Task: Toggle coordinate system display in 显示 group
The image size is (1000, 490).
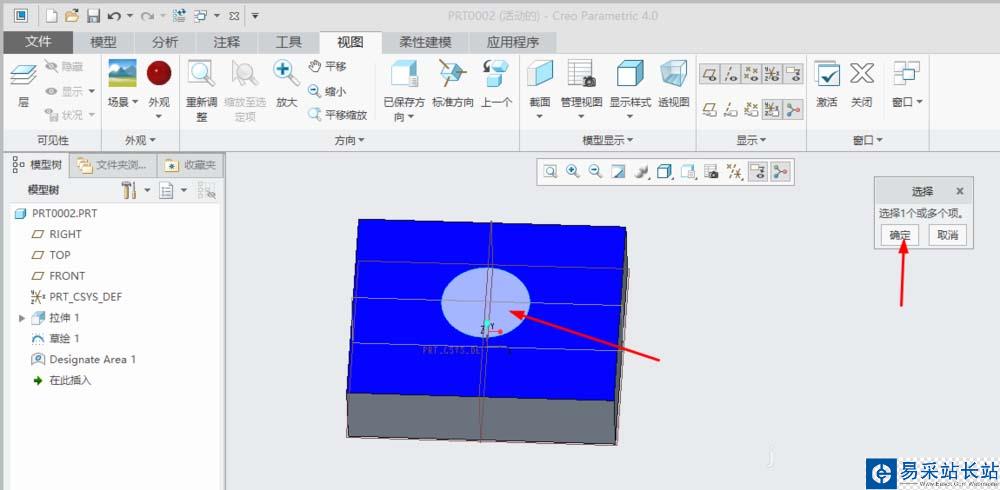Action: click(772, 74)
